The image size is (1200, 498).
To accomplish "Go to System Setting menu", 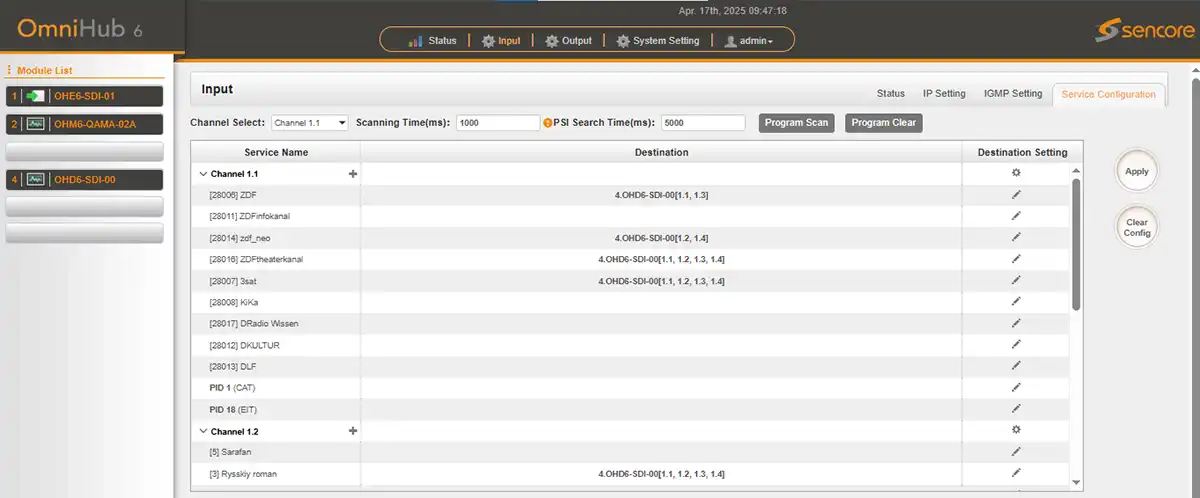I will click(658, 41).
